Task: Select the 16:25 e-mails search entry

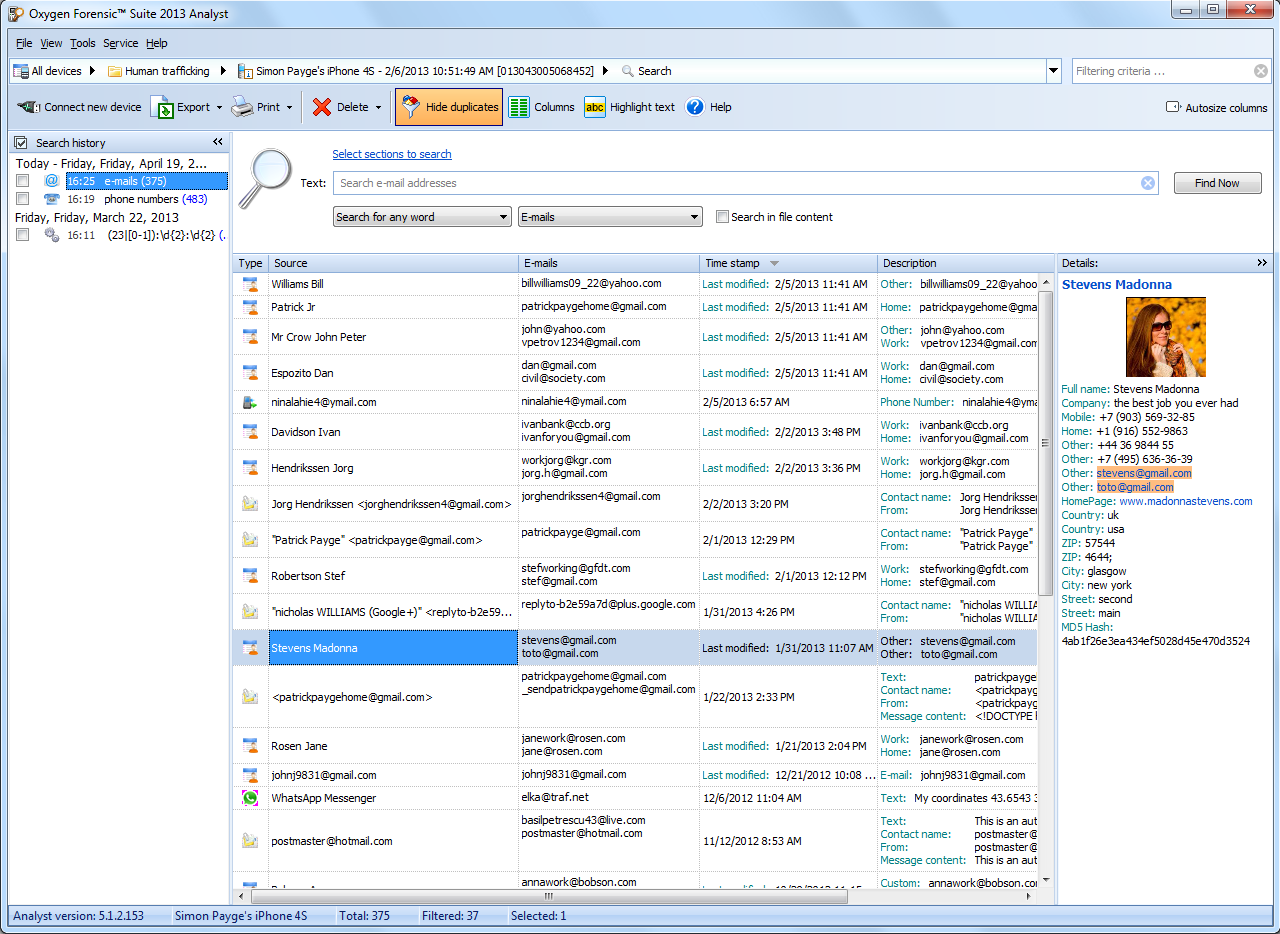Action: click(x=146, y=181)
